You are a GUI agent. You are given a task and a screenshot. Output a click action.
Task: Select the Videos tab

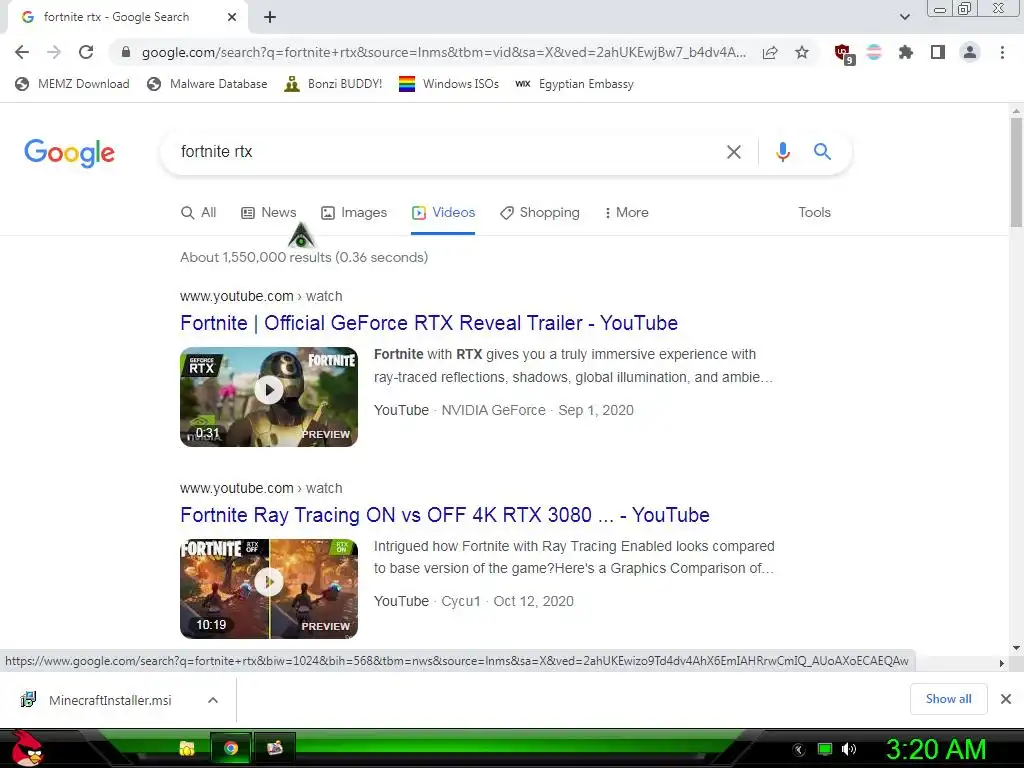[x=443, y=213]
